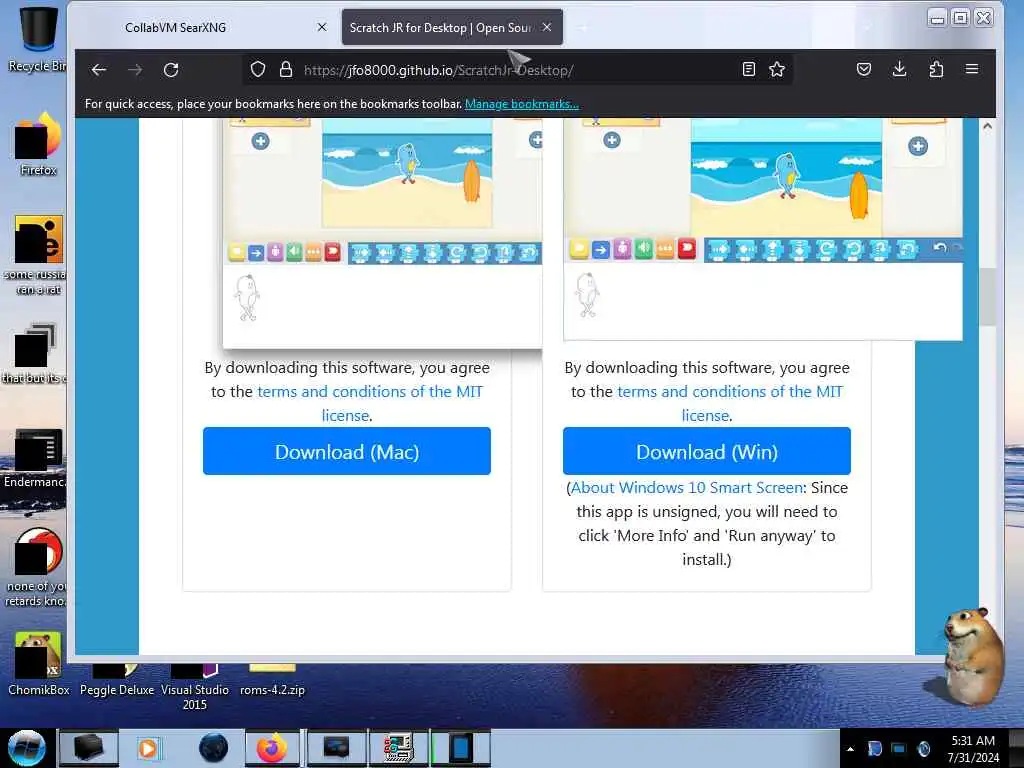Viewport: 1024px width, 768px height.
Task: Select the 'none of yo' desktop icon
Action: pyautogui.click(x=36, y=568)
